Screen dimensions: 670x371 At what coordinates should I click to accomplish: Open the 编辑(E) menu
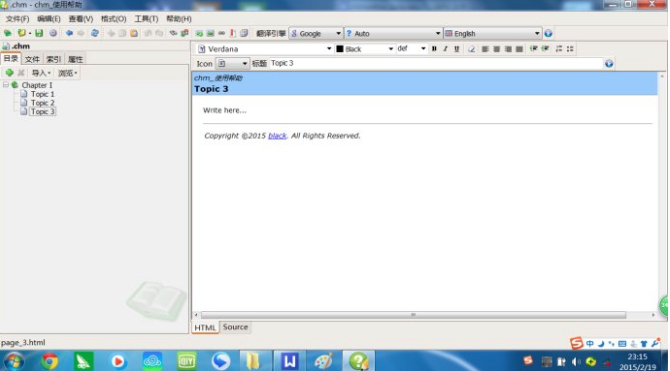pyautogui.click(x=49, y=19)
